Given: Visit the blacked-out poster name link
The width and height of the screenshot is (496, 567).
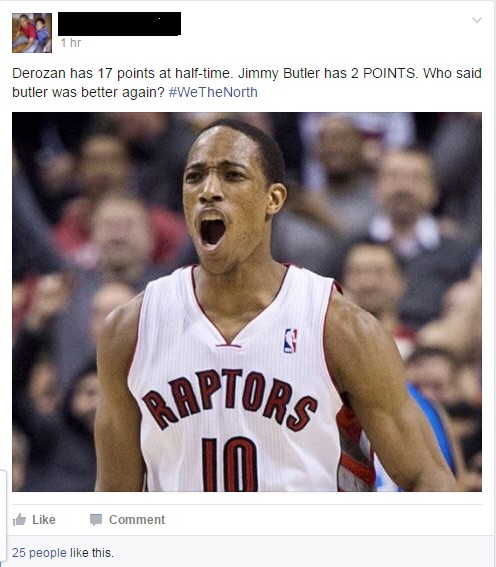Looking at the screenshot, I should tap(119, 24).
